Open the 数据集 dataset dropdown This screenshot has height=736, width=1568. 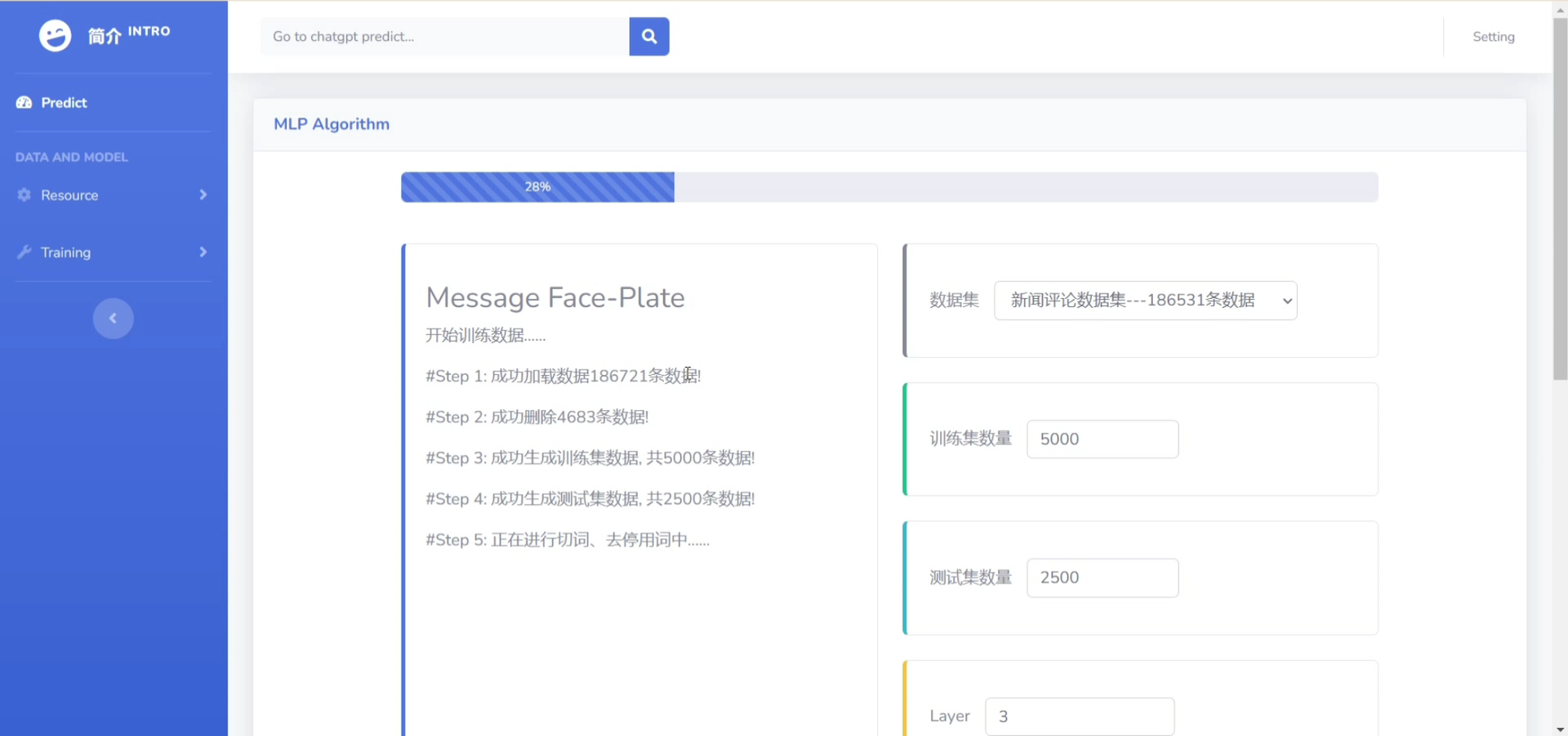[1145, 301]
